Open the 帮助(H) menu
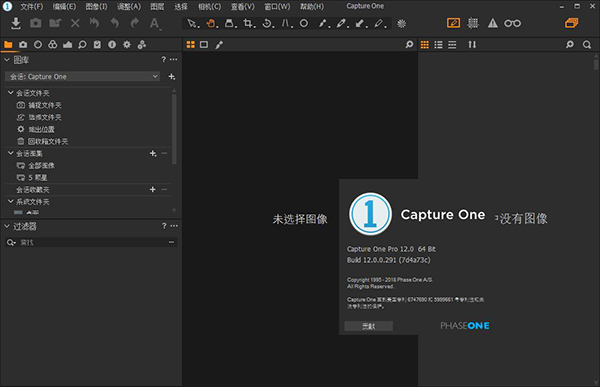 click(312, 7)
